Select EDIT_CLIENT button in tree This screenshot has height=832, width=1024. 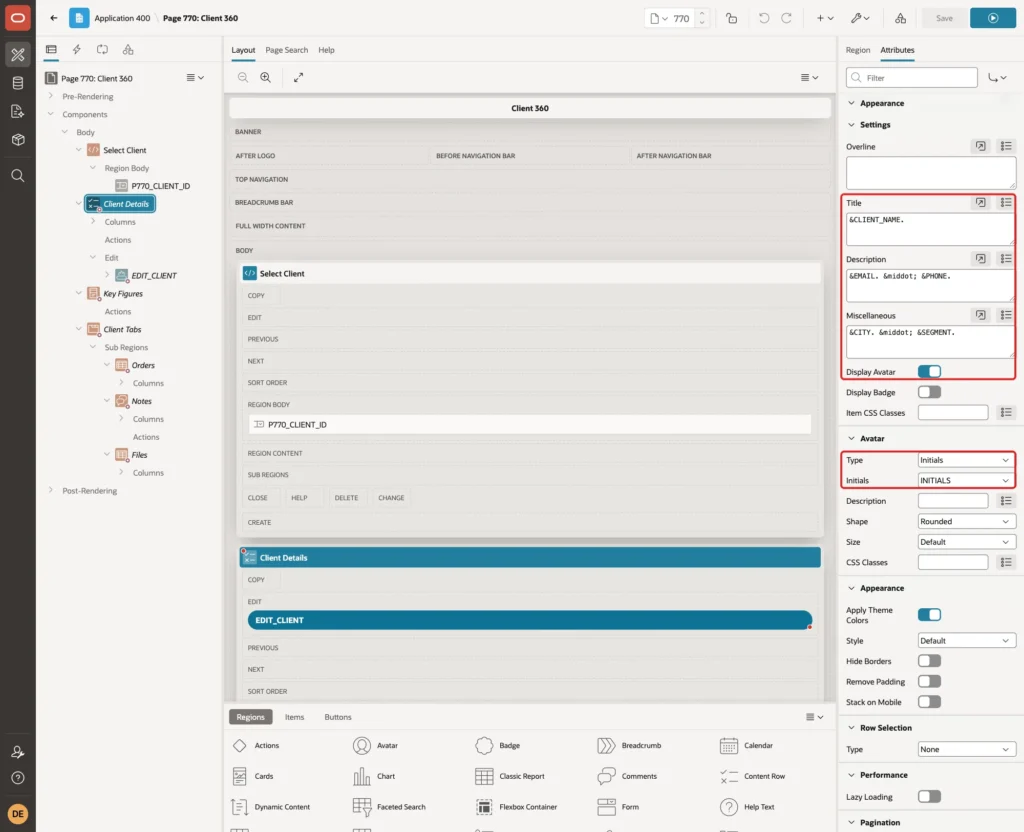coord(153,276)
